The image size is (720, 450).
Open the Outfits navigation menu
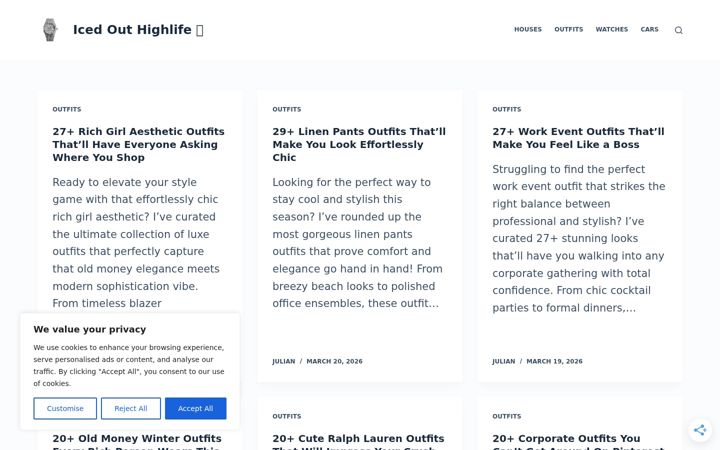click(568, 29)
